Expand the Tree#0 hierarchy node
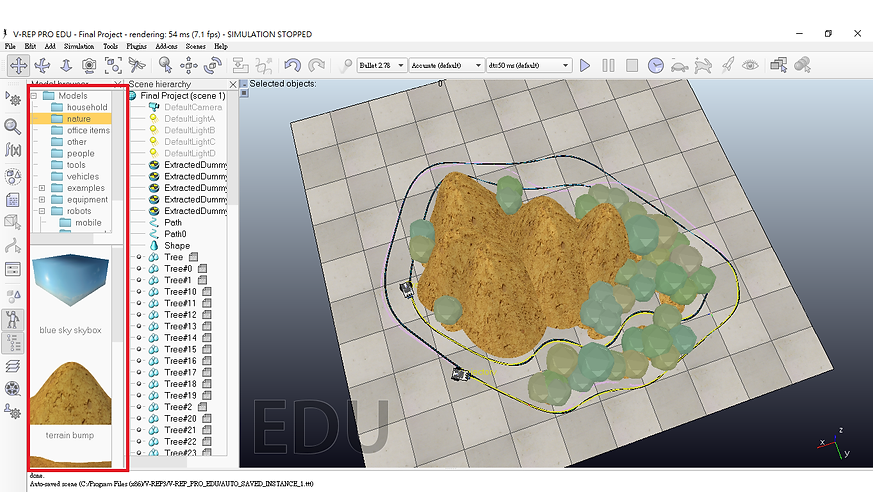The width and height of the screenshot is (873, 492). click(139, 268)
